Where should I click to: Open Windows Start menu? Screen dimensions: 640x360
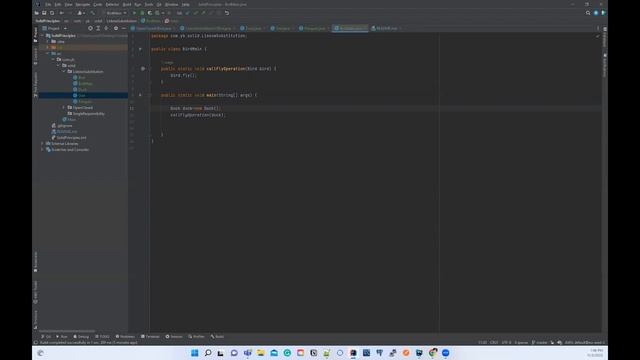[195, 353]
